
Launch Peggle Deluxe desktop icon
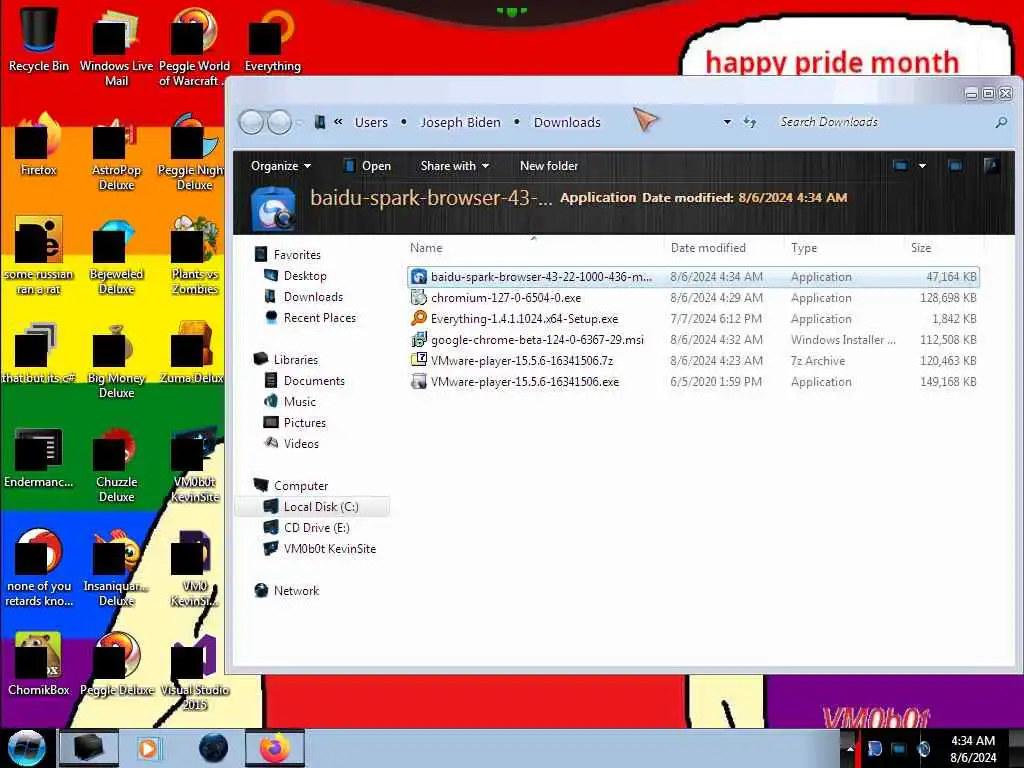(x=116, y=664)
